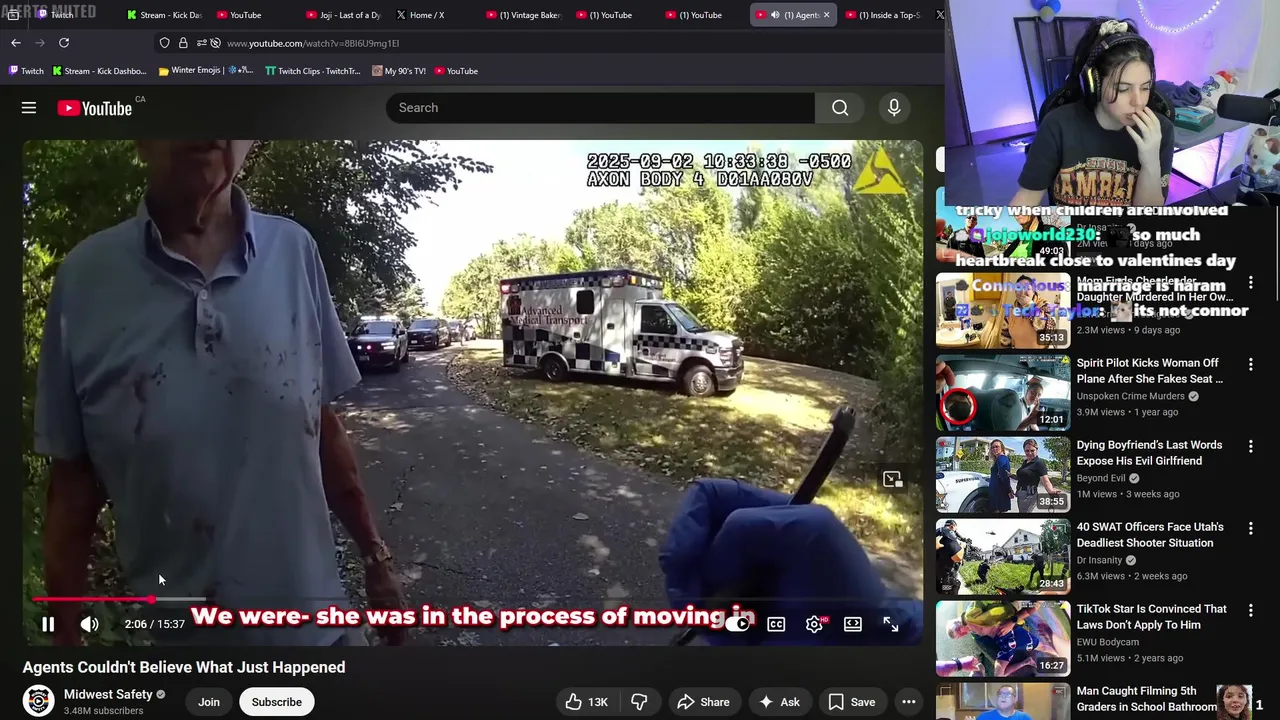Image resolution: width=1280 pixels, height=720 pixels.
Task: Open the YouTube hamburger guide menu
Action: tap(29, 108)
